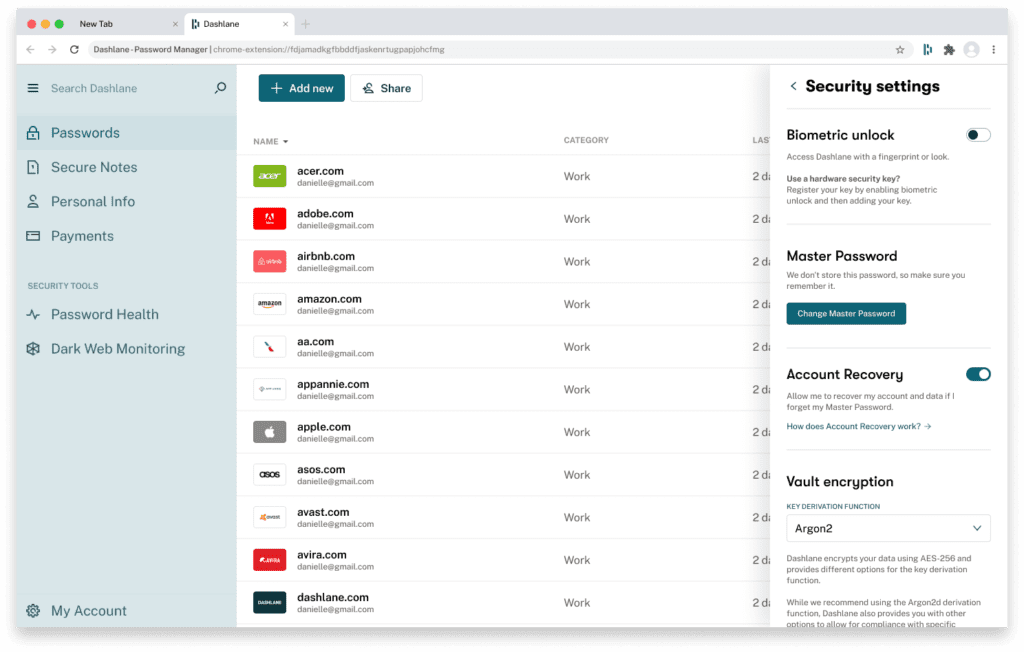This screenshot has width=1024, height=652.
Task: Click the Search Dashlane input field
Action: tap(120, 88)
